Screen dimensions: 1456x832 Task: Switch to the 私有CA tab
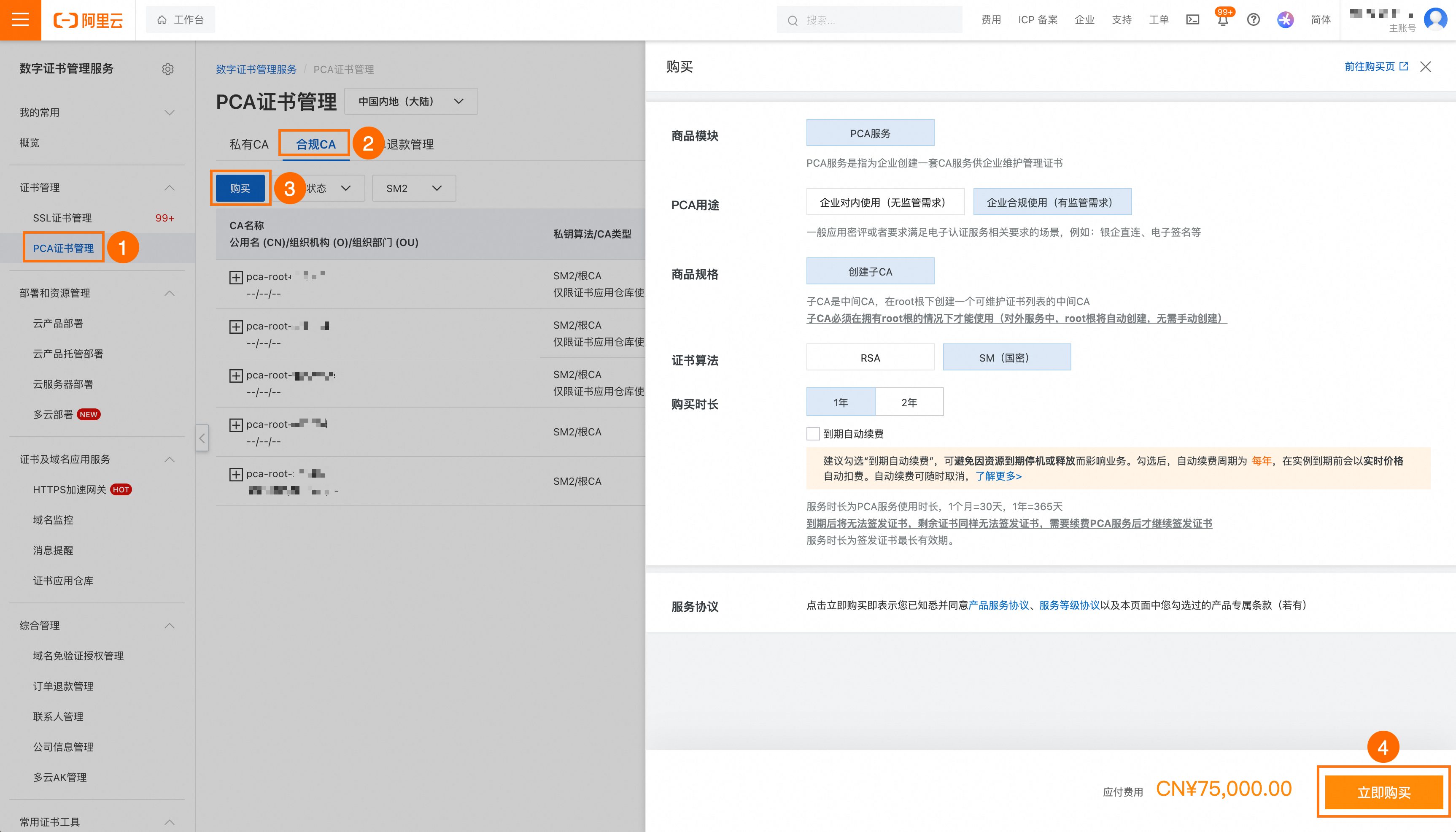[249, 144]
